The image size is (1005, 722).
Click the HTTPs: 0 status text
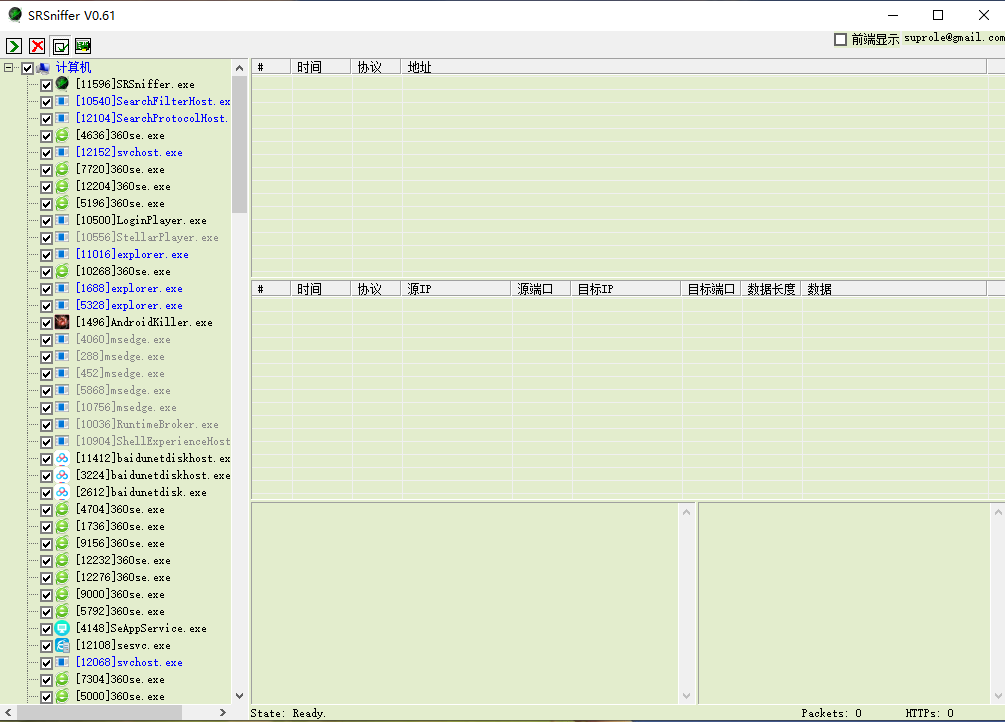[x=929, y=713]
